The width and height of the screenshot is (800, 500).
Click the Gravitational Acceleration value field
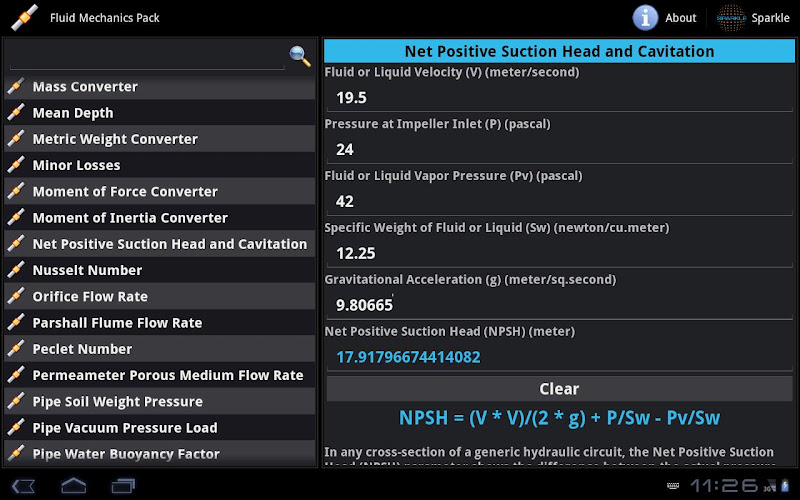click(560, 305)
